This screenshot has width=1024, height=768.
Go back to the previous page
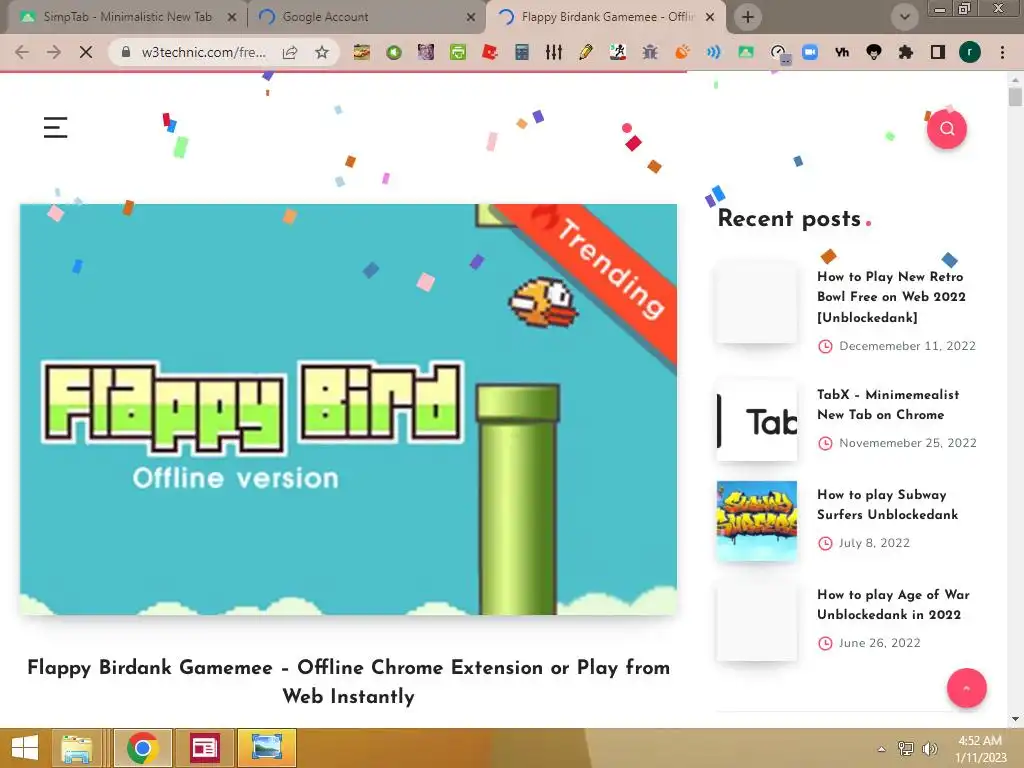point(22,52)
